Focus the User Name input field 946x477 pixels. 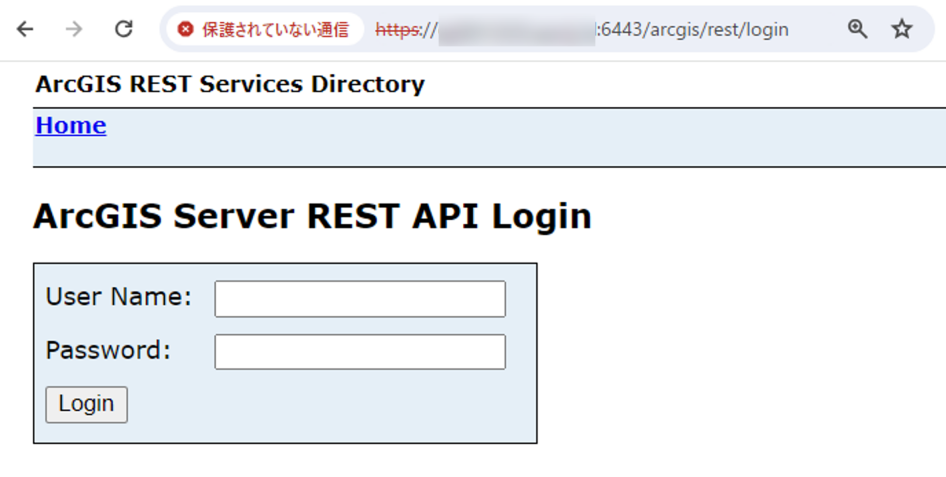pos(360,299)
